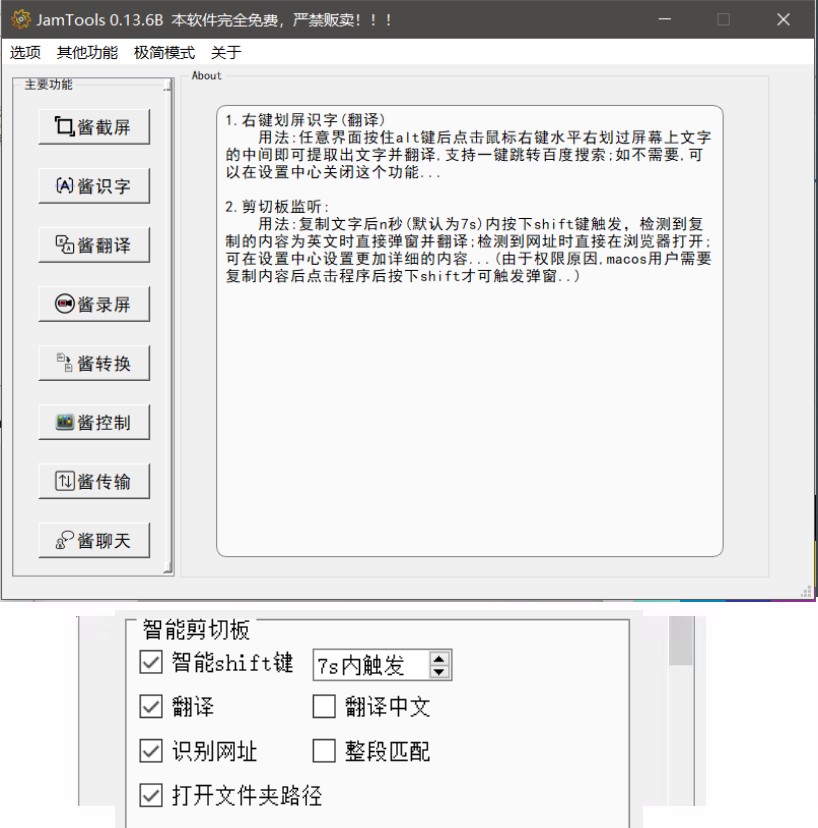Increase the 7s内触发 trigger time

439,658
